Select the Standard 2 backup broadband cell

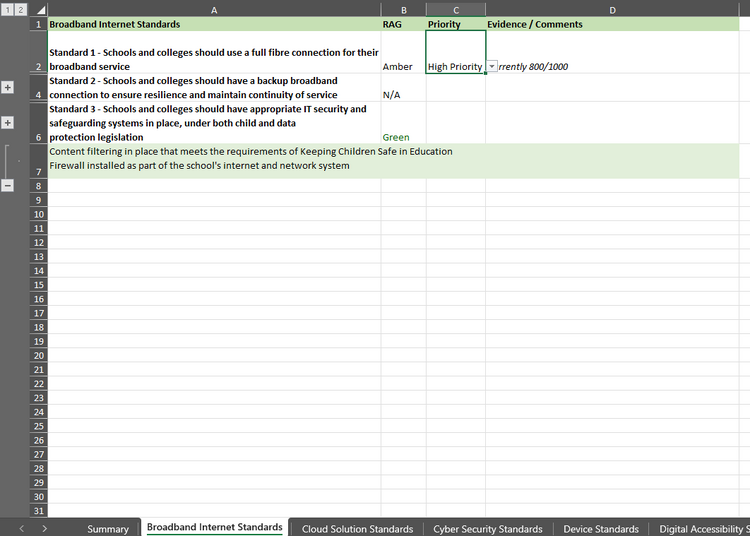(x=214, y=88)
